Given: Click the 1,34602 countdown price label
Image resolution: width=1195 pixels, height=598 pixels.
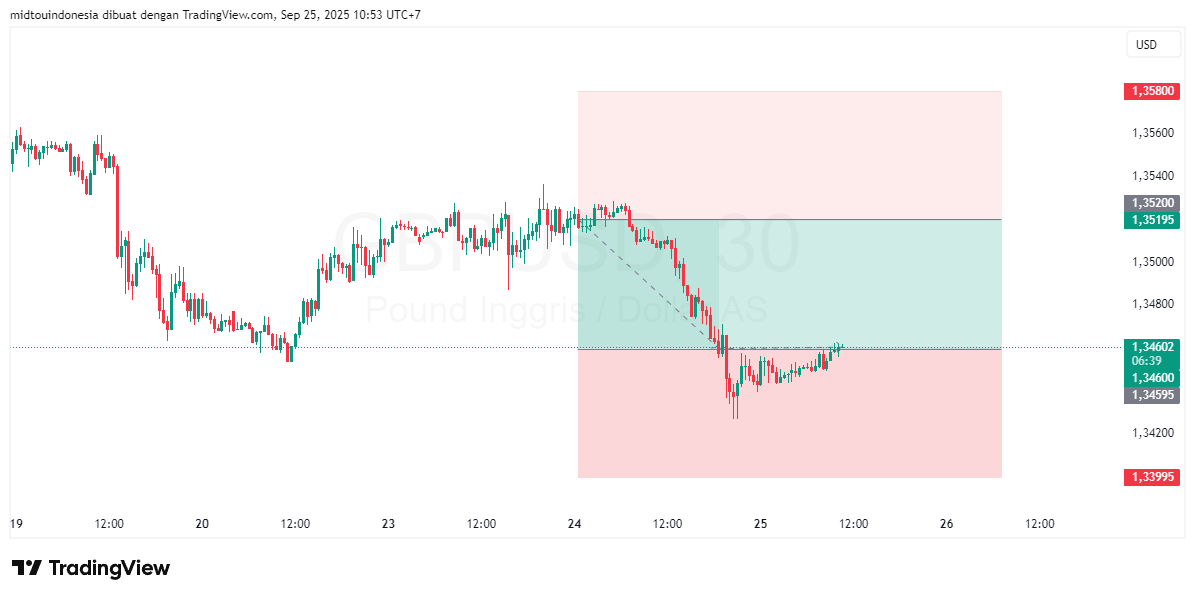Looking at the screenshot, I should point(1152,347).
